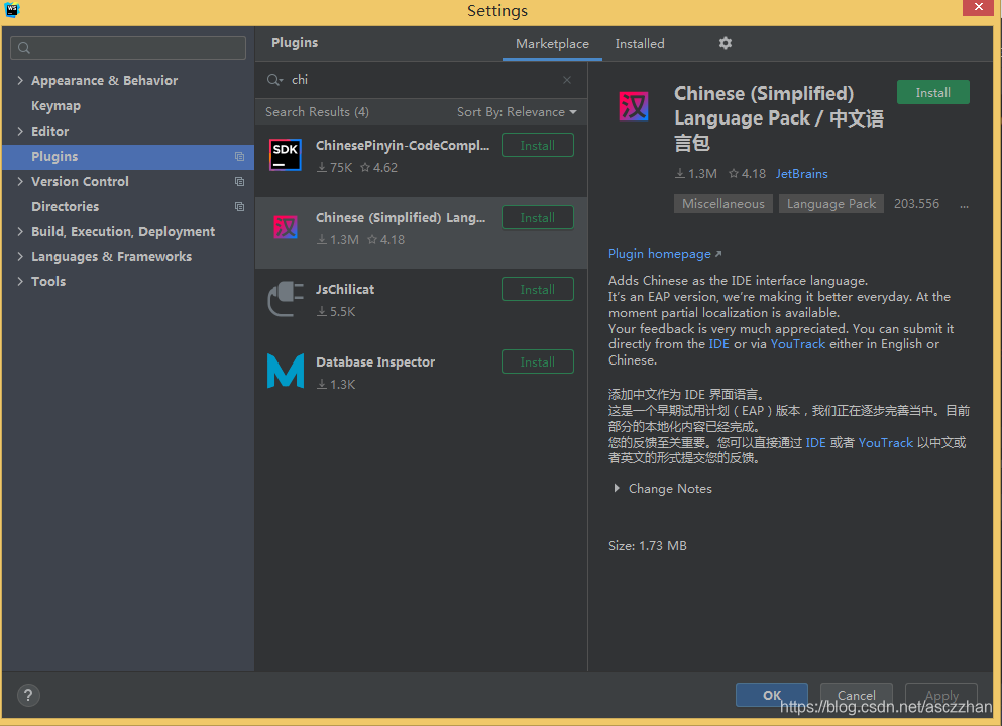Viewport: 1002px width, 726px height.
Task: Click the Size: 1.73 MB text
Action: (647, 546)
